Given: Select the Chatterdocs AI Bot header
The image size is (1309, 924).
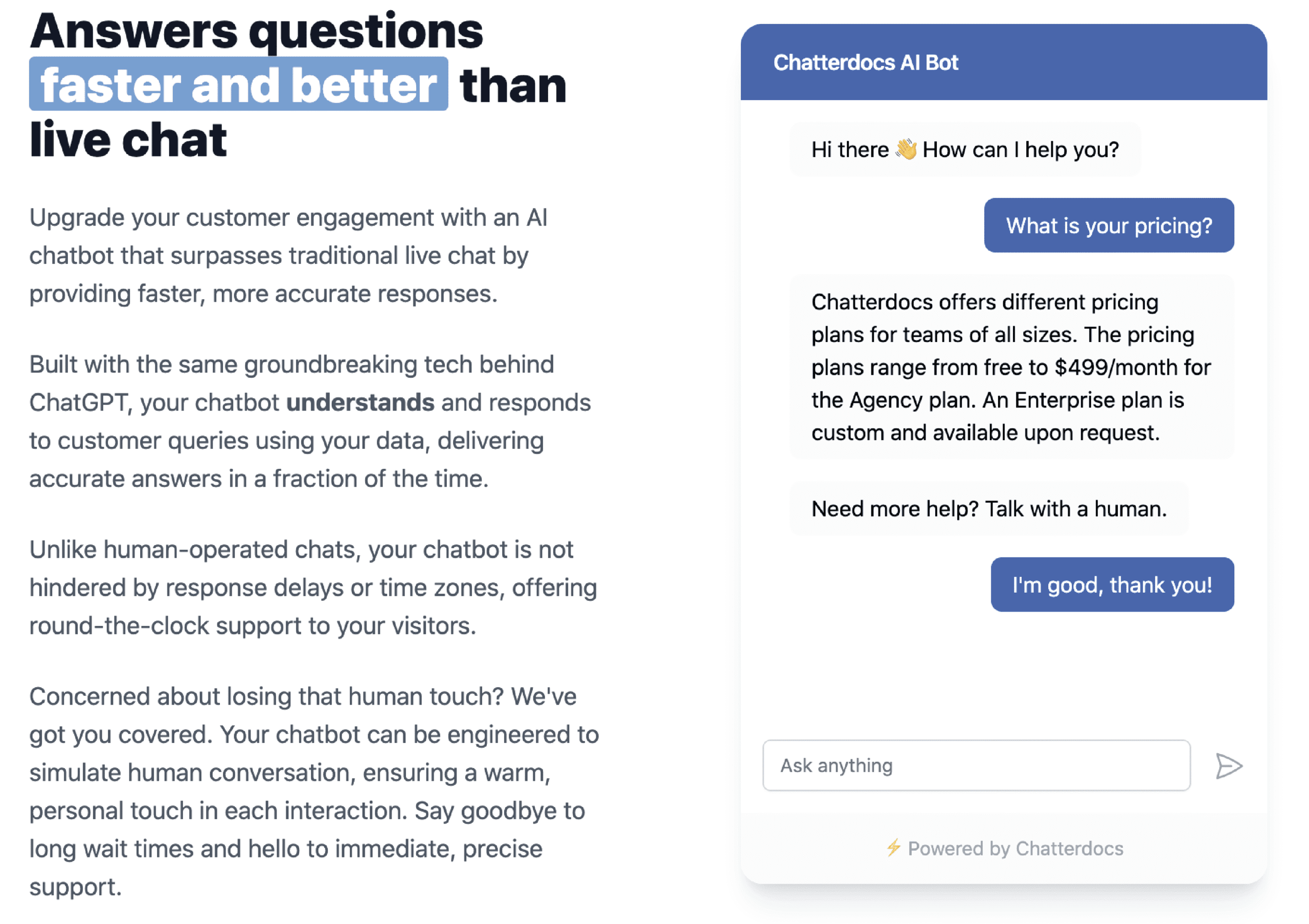Looking at the screenshot, I should [x=866, y=62].
